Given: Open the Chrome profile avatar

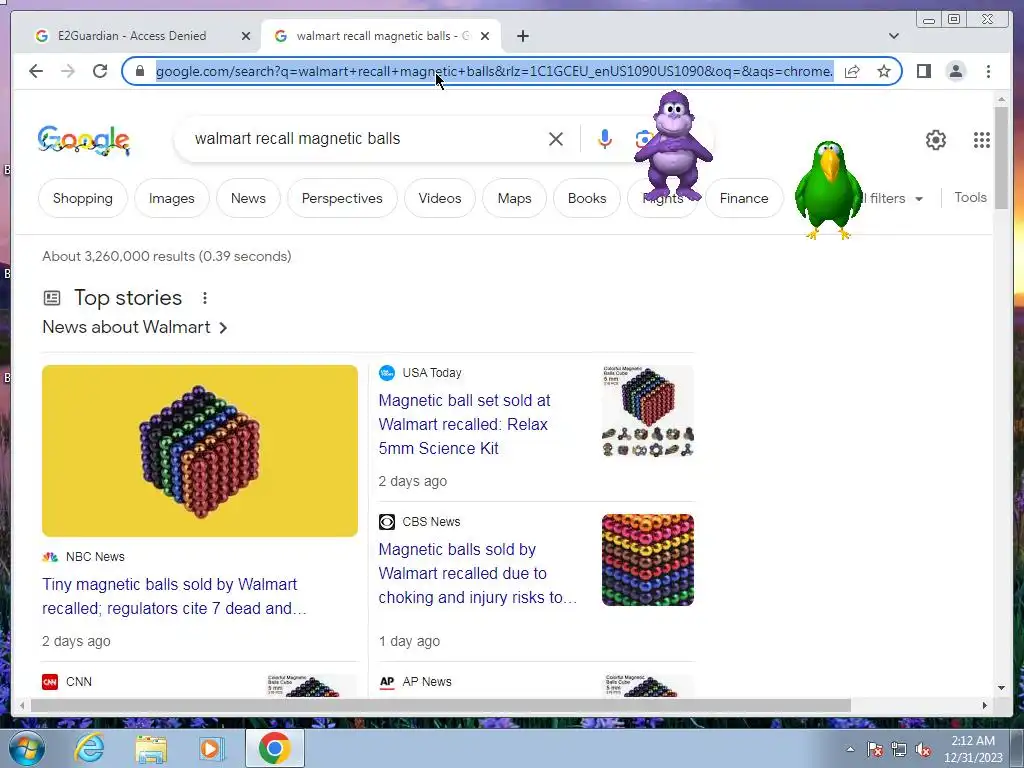Looking at the screenshot, I should (956, 71).
